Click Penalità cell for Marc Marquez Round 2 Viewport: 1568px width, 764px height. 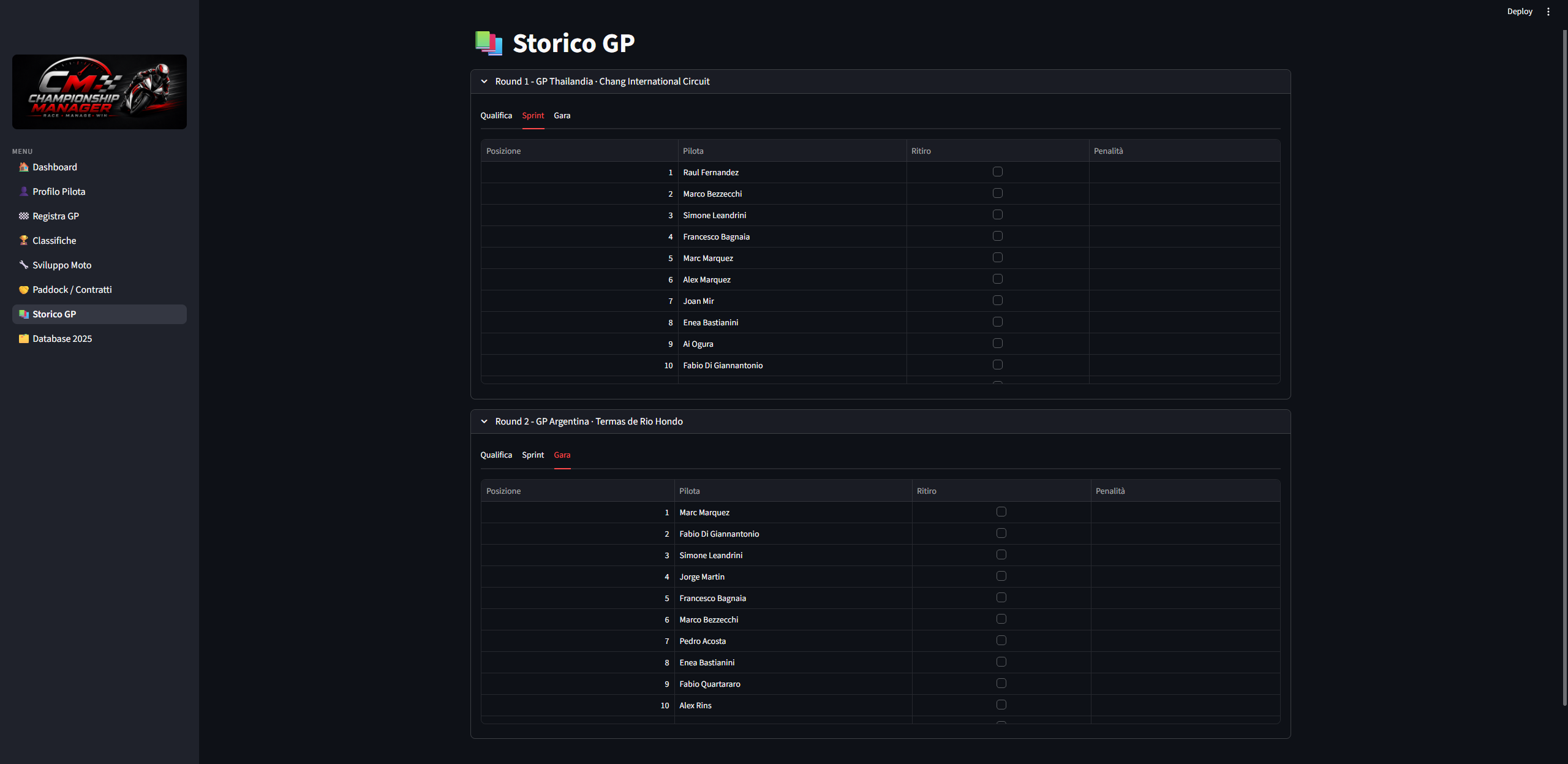(1185, 512)
